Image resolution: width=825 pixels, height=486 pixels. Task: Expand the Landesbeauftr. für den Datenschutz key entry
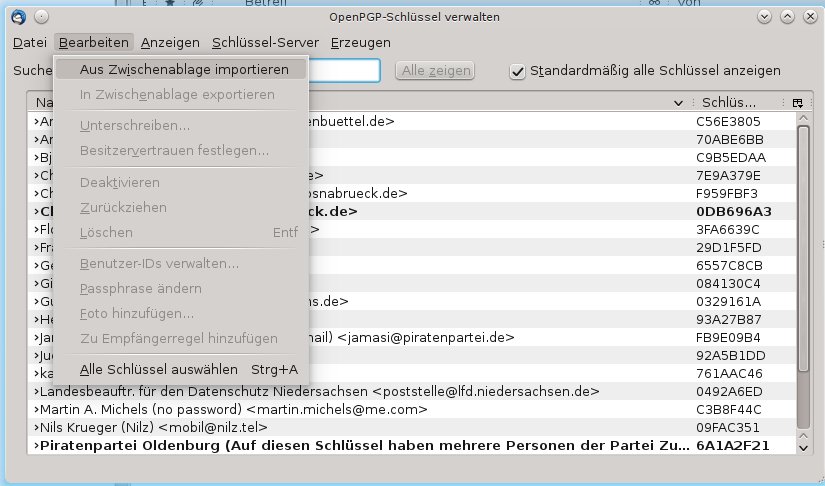[36, 391]
